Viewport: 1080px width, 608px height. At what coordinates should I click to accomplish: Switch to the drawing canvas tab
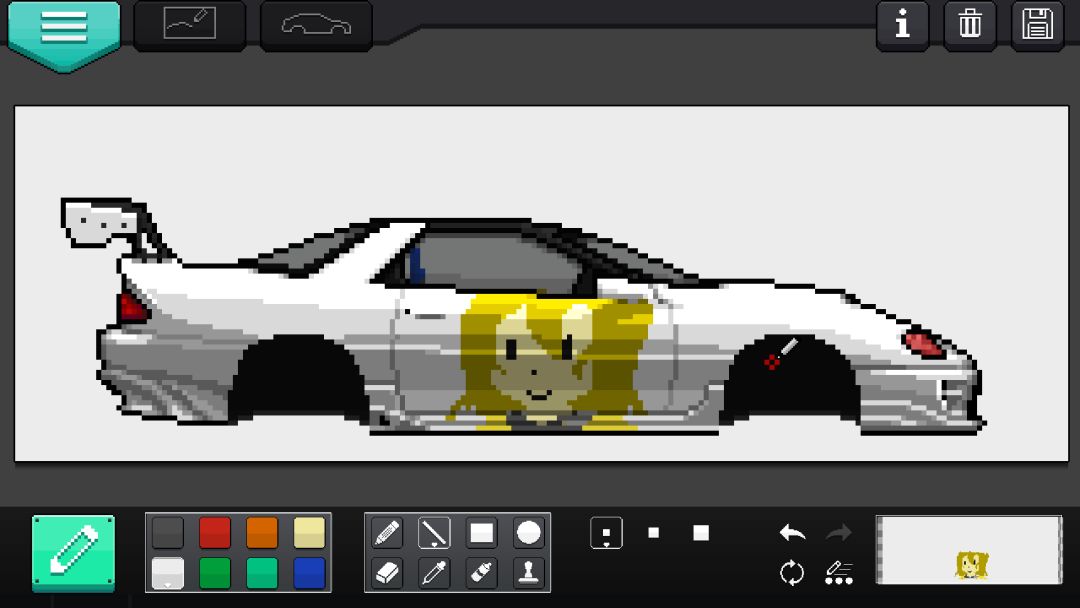pyautogui.click(x=189, y=25)
